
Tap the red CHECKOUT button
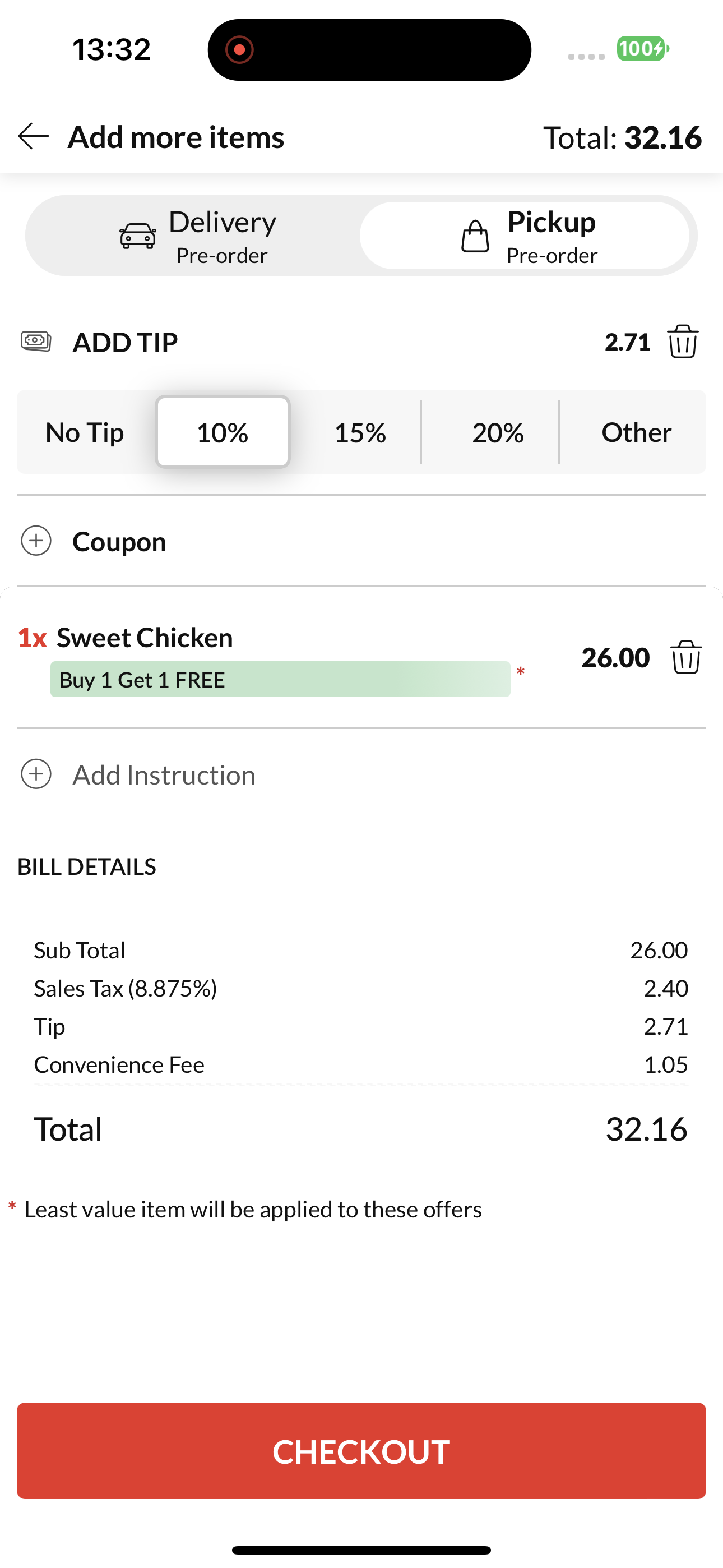(361, 1451)
